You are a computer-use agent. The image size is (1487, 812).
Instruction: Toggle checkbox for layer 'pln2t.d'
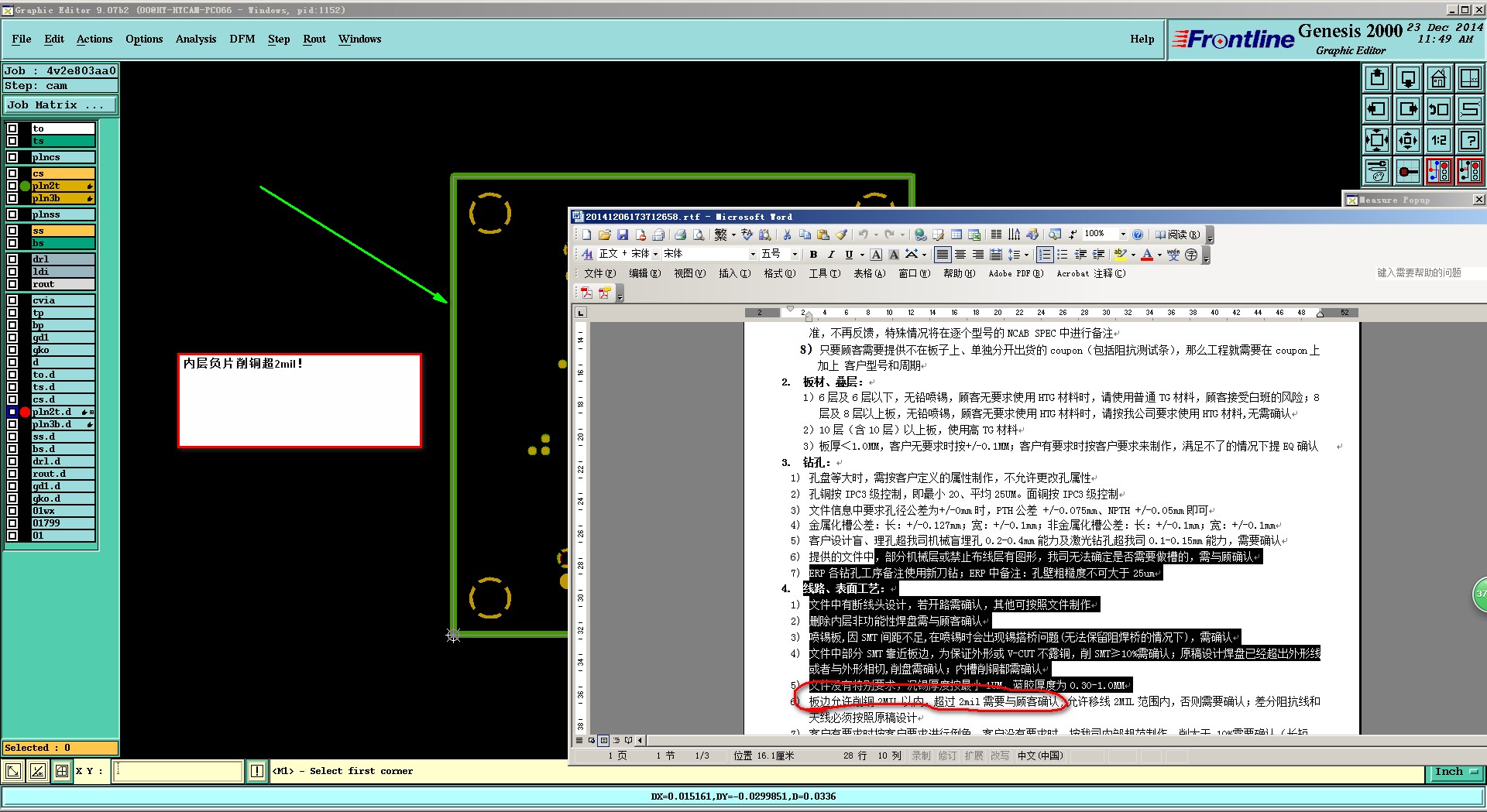tap(12, 412)
